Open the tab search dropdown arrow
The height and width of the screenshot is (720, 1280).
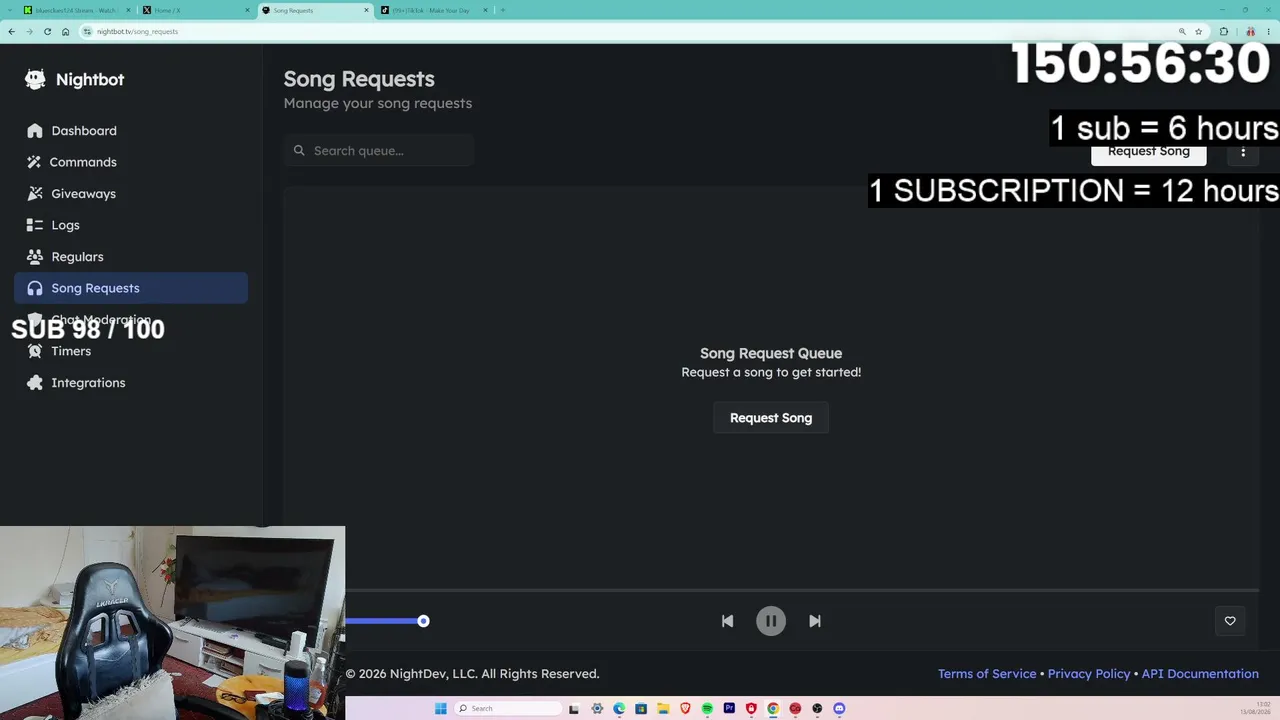coord(10,10)
